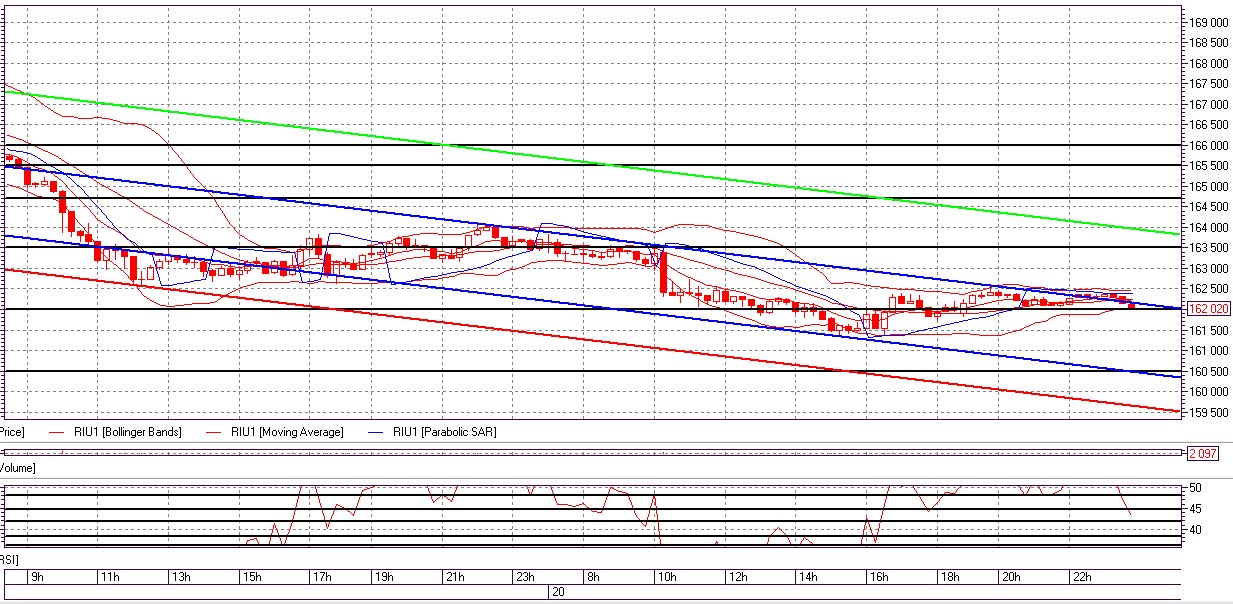Click the 162 500 price axis label
This screenshot has width=1233, height=604.
tap(1210, 289)
